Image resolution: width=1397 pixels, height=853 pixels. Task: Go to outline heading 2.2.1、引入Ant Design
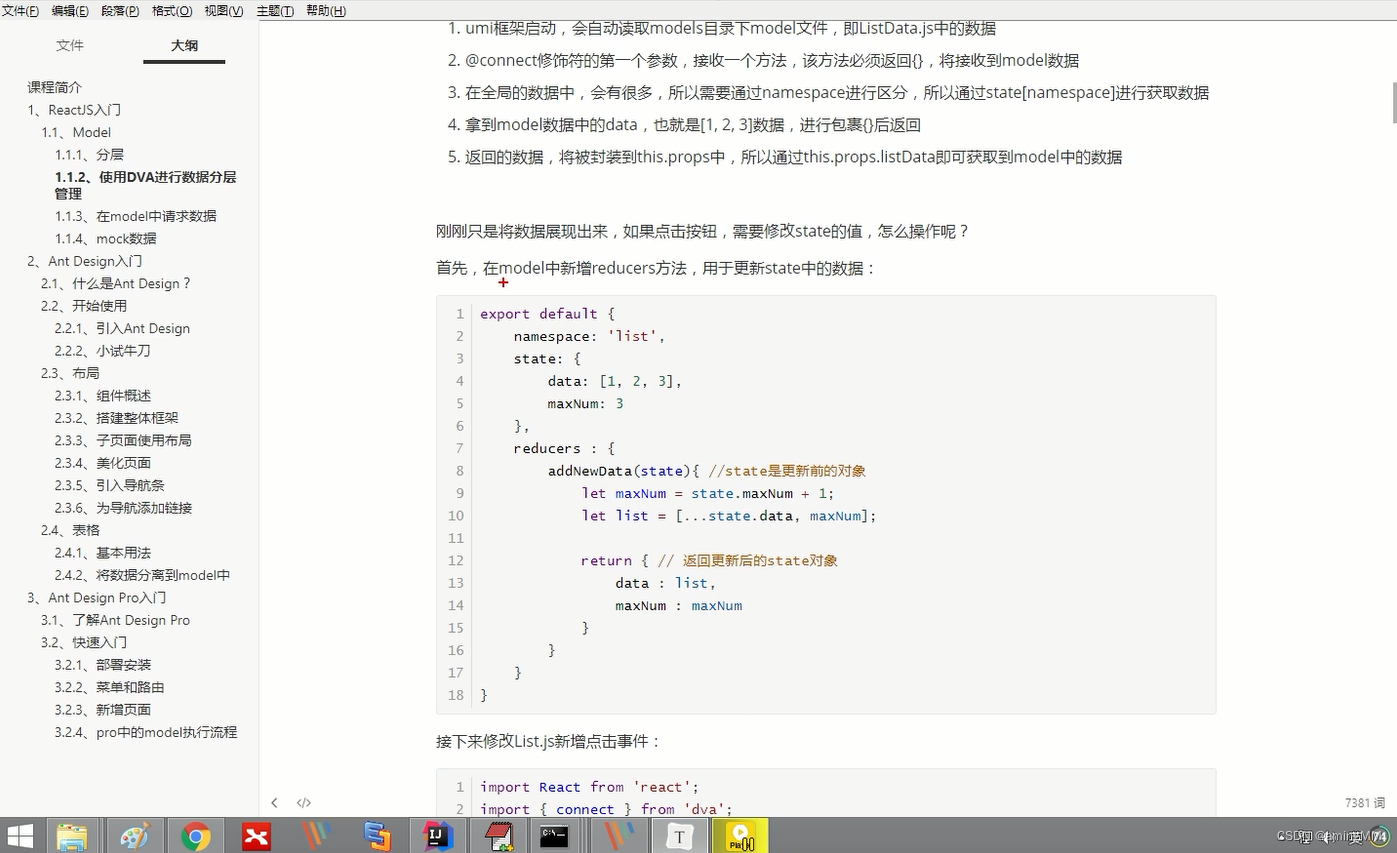click(122, 328)
